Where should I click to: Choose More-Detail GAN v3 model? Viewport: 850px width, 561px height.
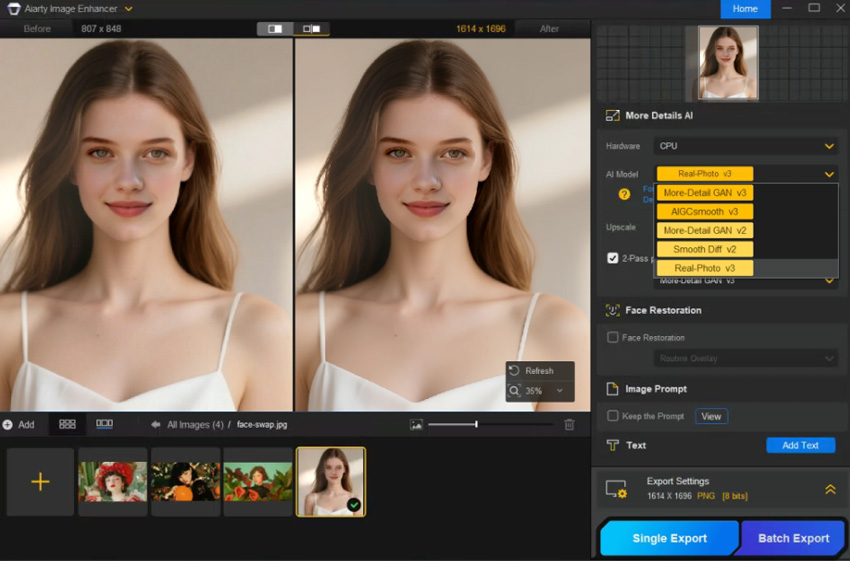tap(705, 192)
